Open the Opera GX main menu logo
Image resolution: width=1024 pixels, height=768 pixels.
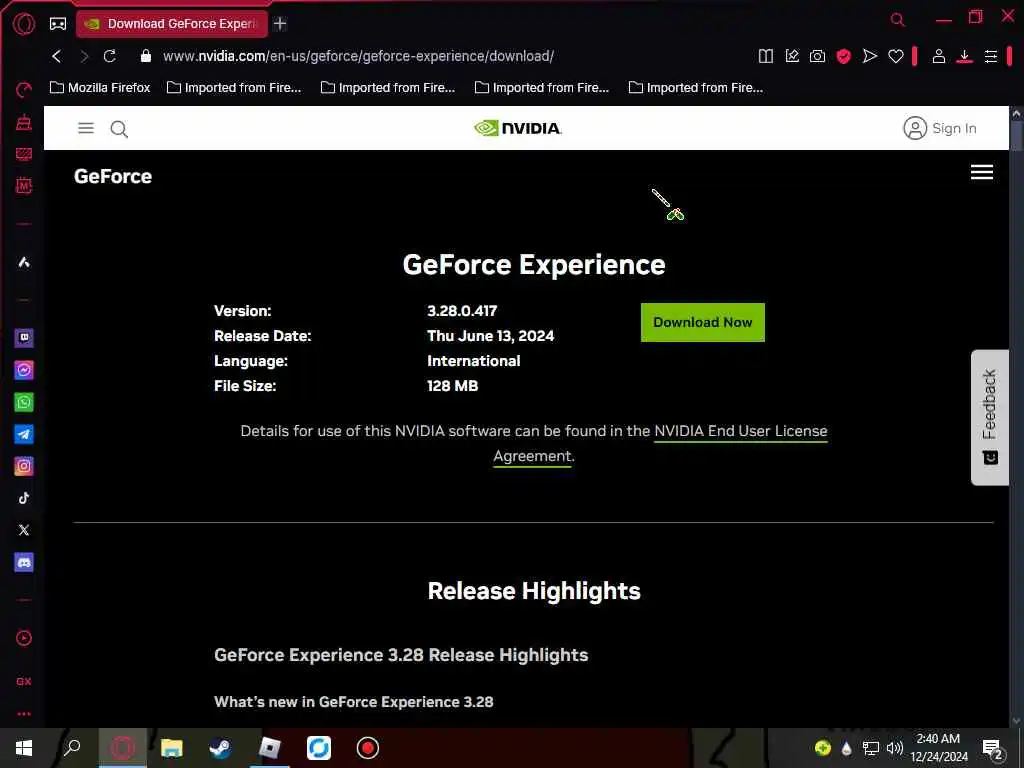[x=24, y=24]
